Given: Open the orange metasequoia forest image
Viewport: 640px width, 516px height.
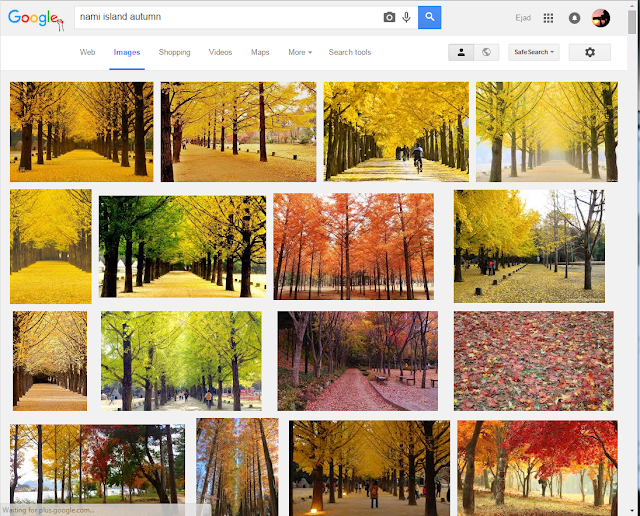Looking at the screenshot, I should [353, 247].
